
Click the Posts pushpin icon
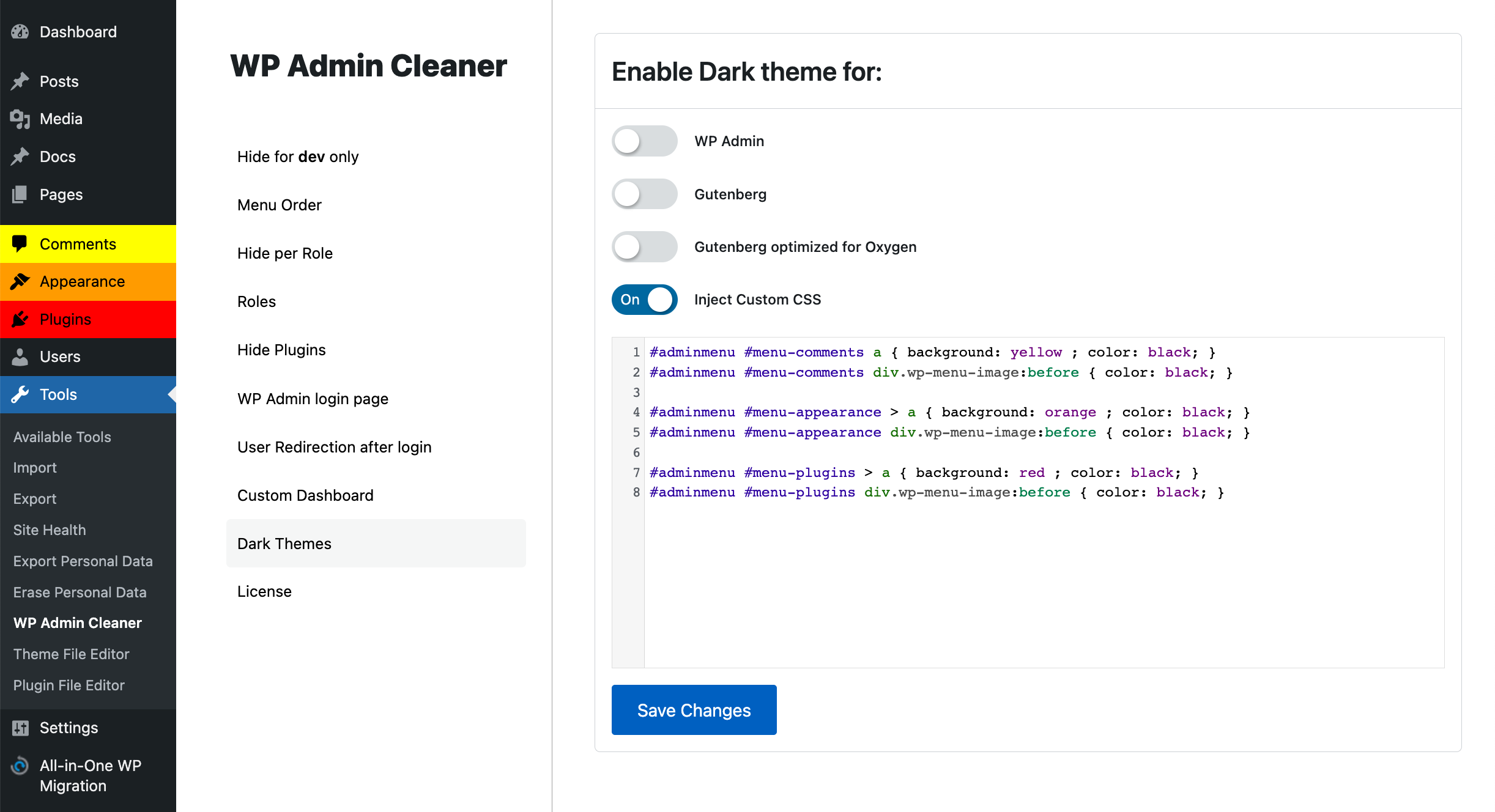pyautogui.click(x=20, y=81)
